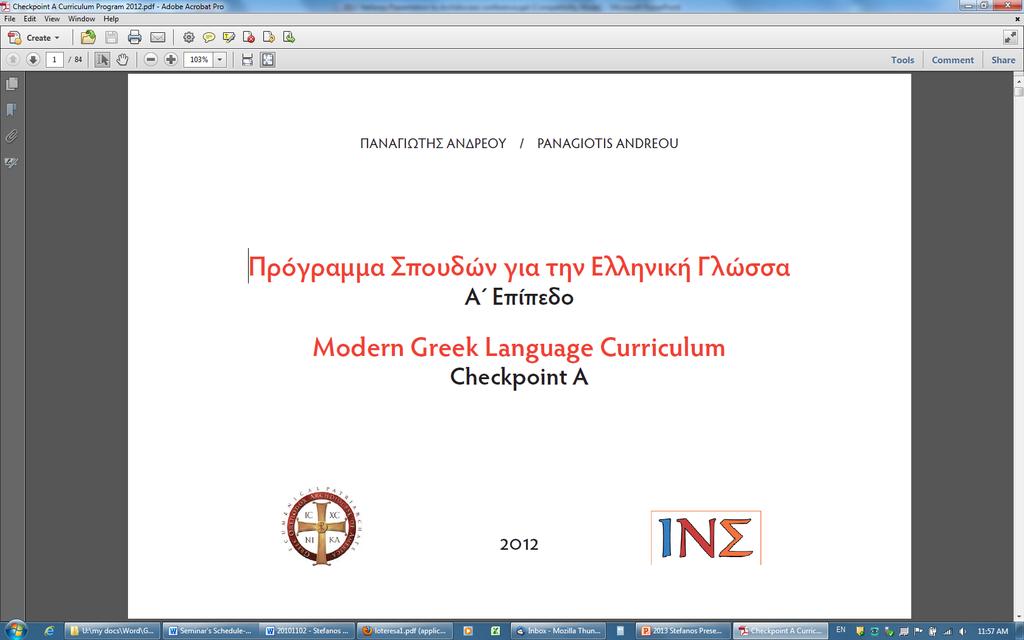Switch to U:\my docs\Word folder window
Viewport: 1024px width, 640px height.
[112, 631]
